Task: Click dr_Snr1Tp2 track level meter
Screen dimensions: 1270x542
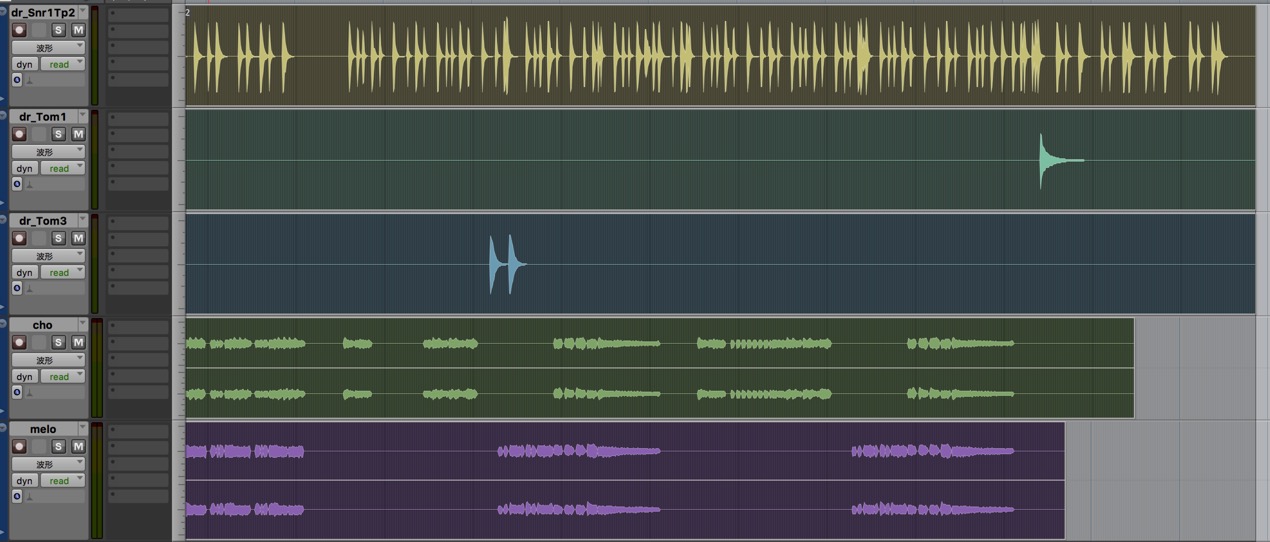Action: [96, 55]
